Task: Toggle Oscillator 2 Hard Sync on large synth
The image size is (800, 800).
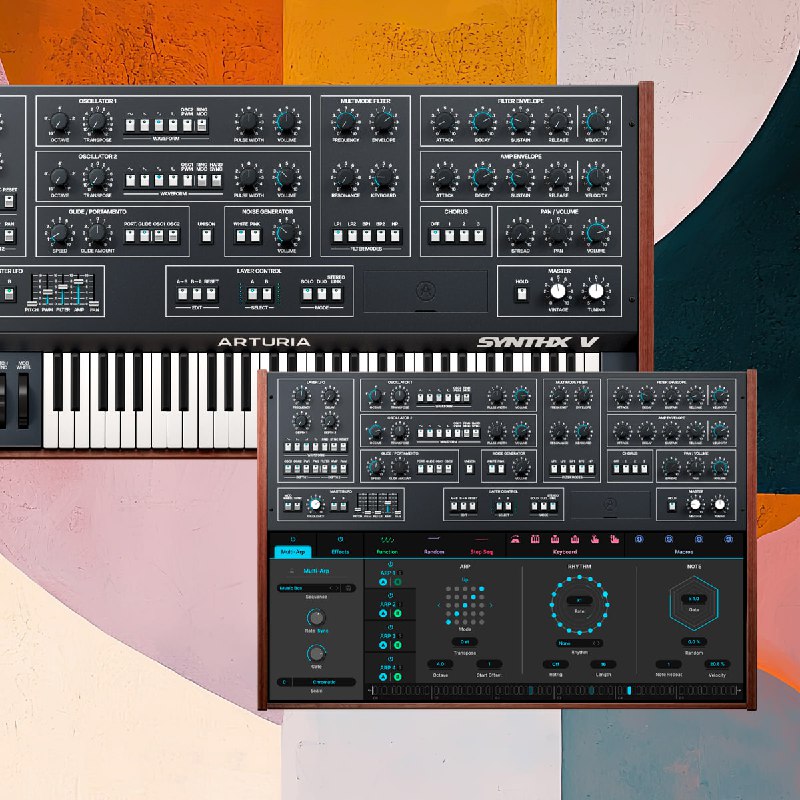Action: click(216, 180)
